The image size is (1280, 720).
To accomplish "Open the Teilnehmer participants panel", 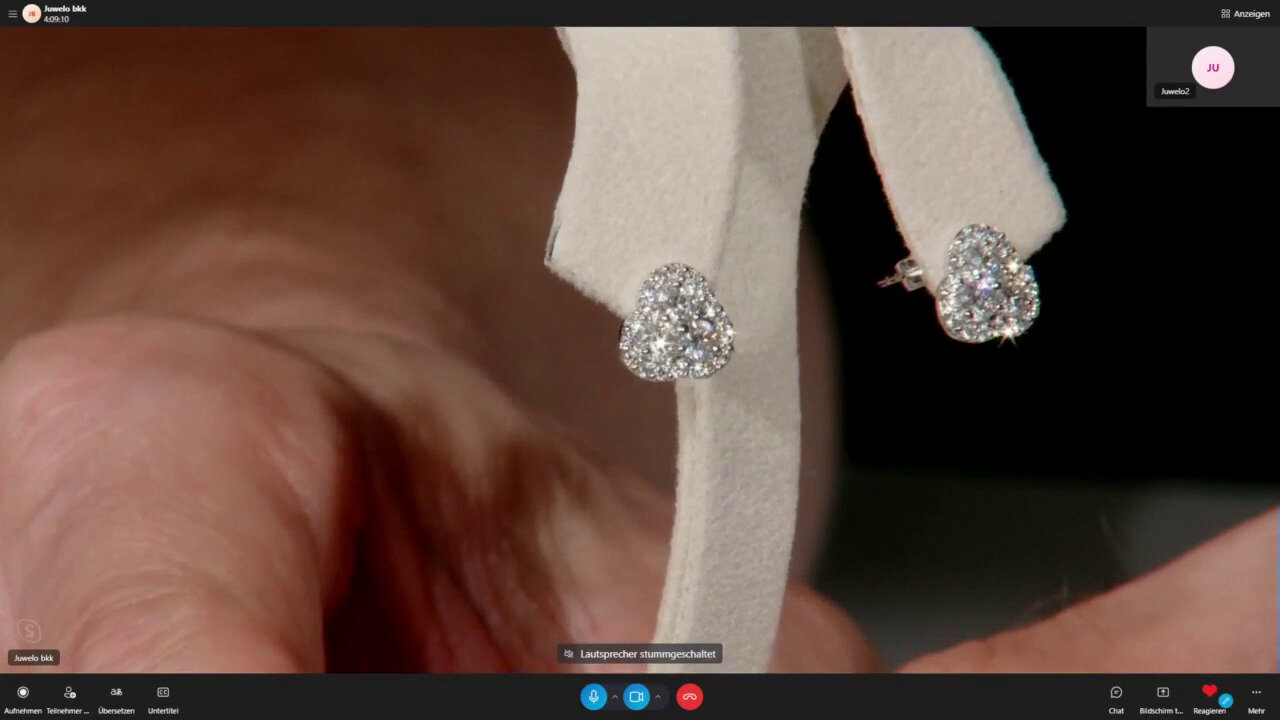I will [x=69, y=698].
